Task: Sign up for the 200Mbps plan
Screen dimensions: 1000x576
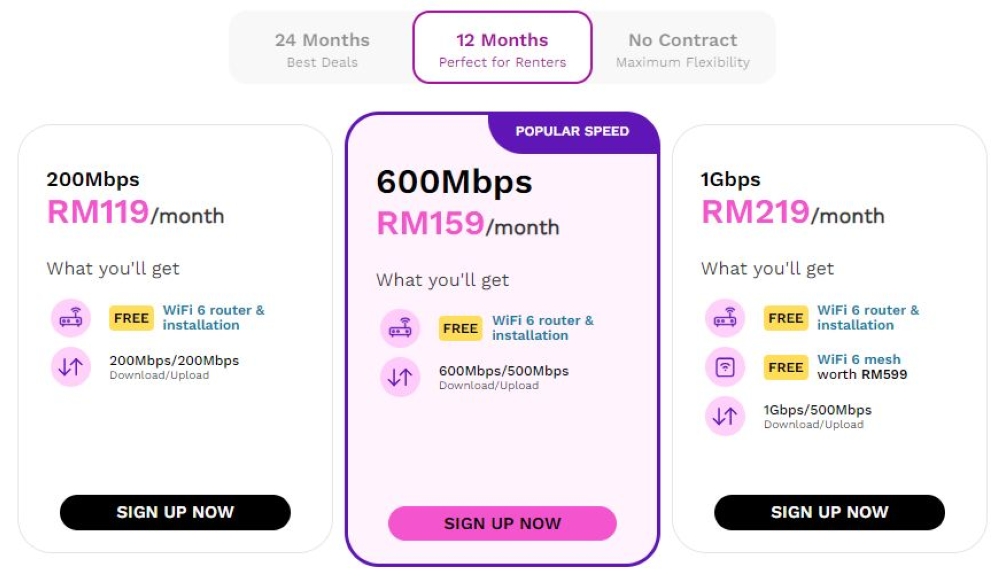Action: tap(175, 512)
